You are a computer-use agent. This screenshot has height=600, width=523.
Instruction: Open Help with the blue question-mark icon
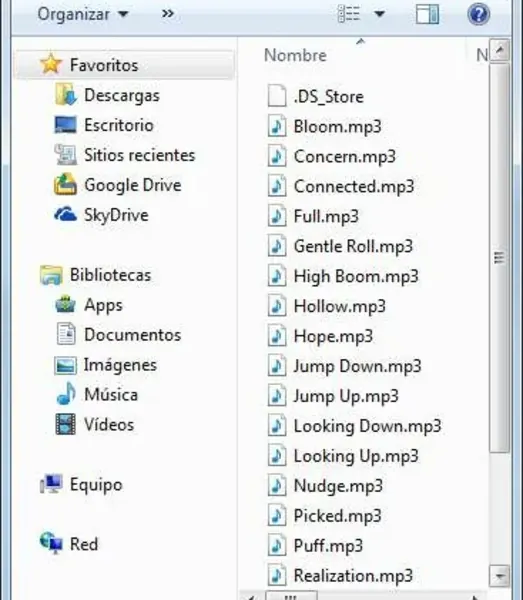478,14
